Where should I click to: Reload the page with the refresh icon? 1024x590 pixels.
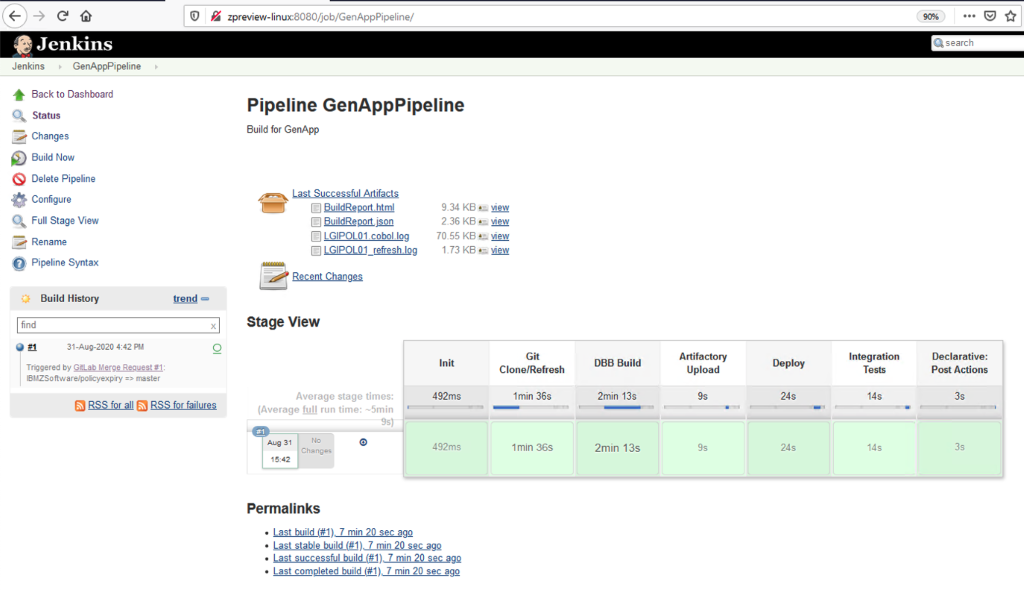63,16
